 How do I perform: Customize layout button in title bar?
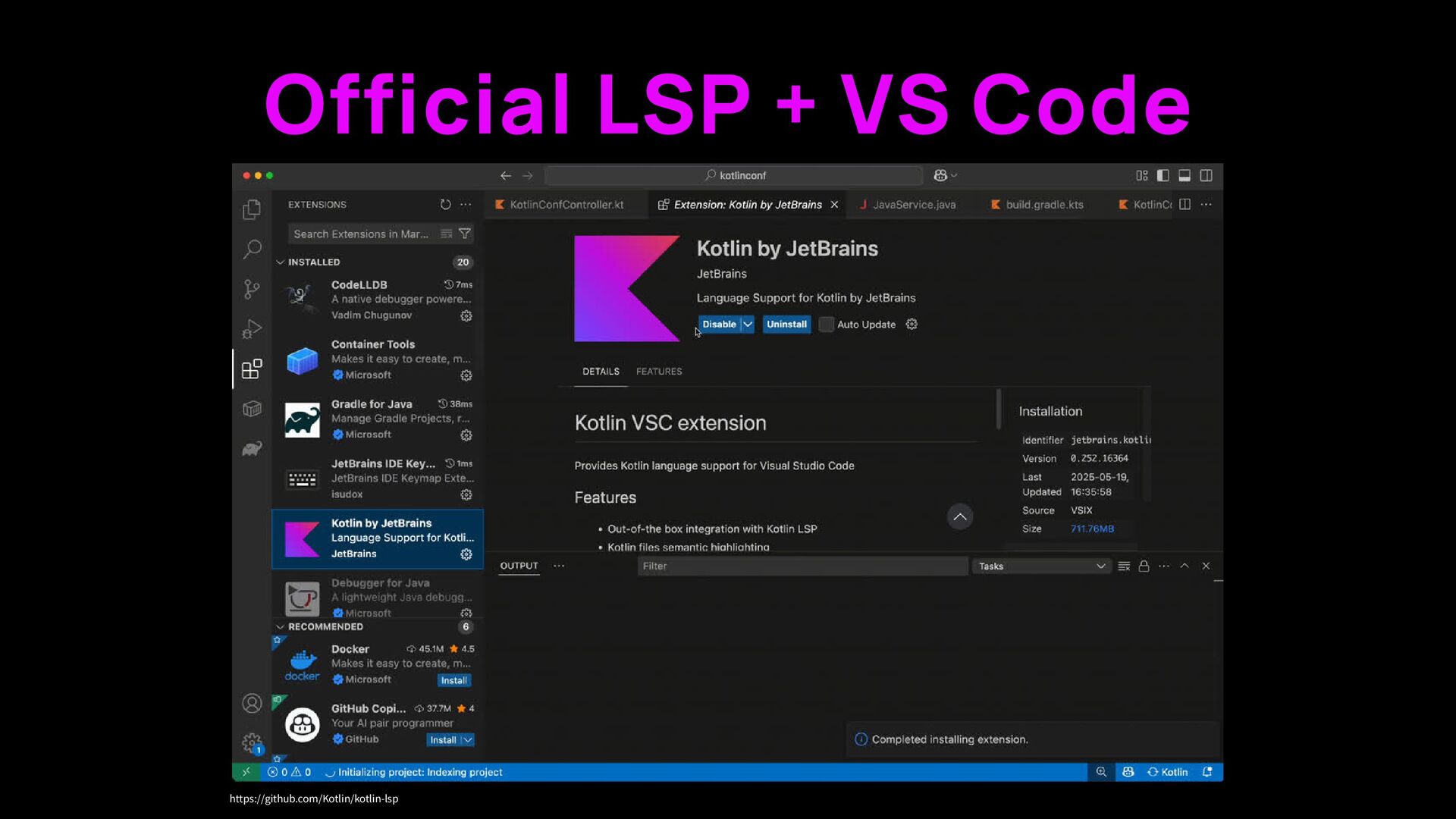[x=1141, y=175]
